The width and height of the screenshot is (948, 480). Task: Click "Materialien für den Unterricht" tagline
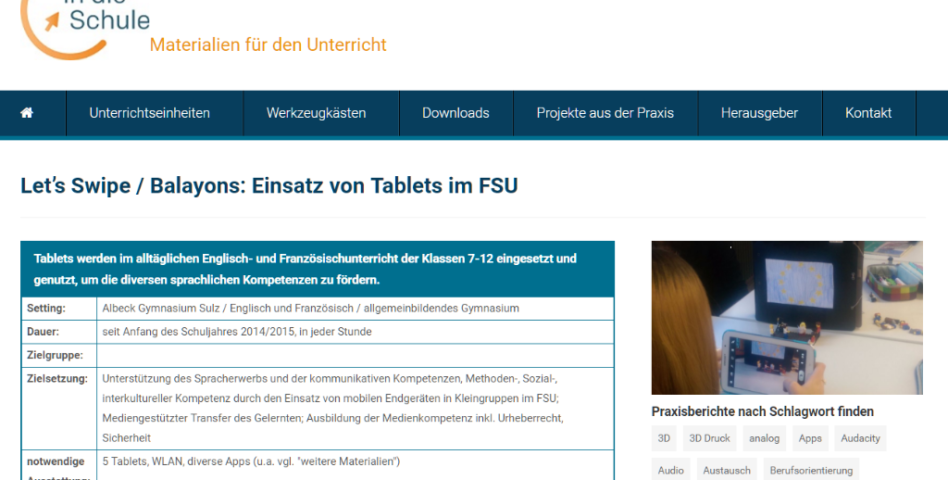(x=268, y=45)
